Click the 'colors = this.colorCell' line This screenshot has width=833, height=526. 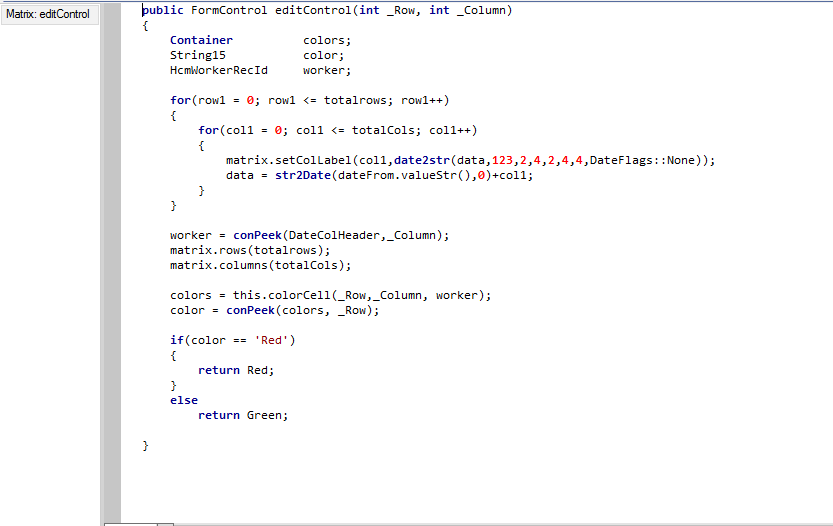click(331, 295)
